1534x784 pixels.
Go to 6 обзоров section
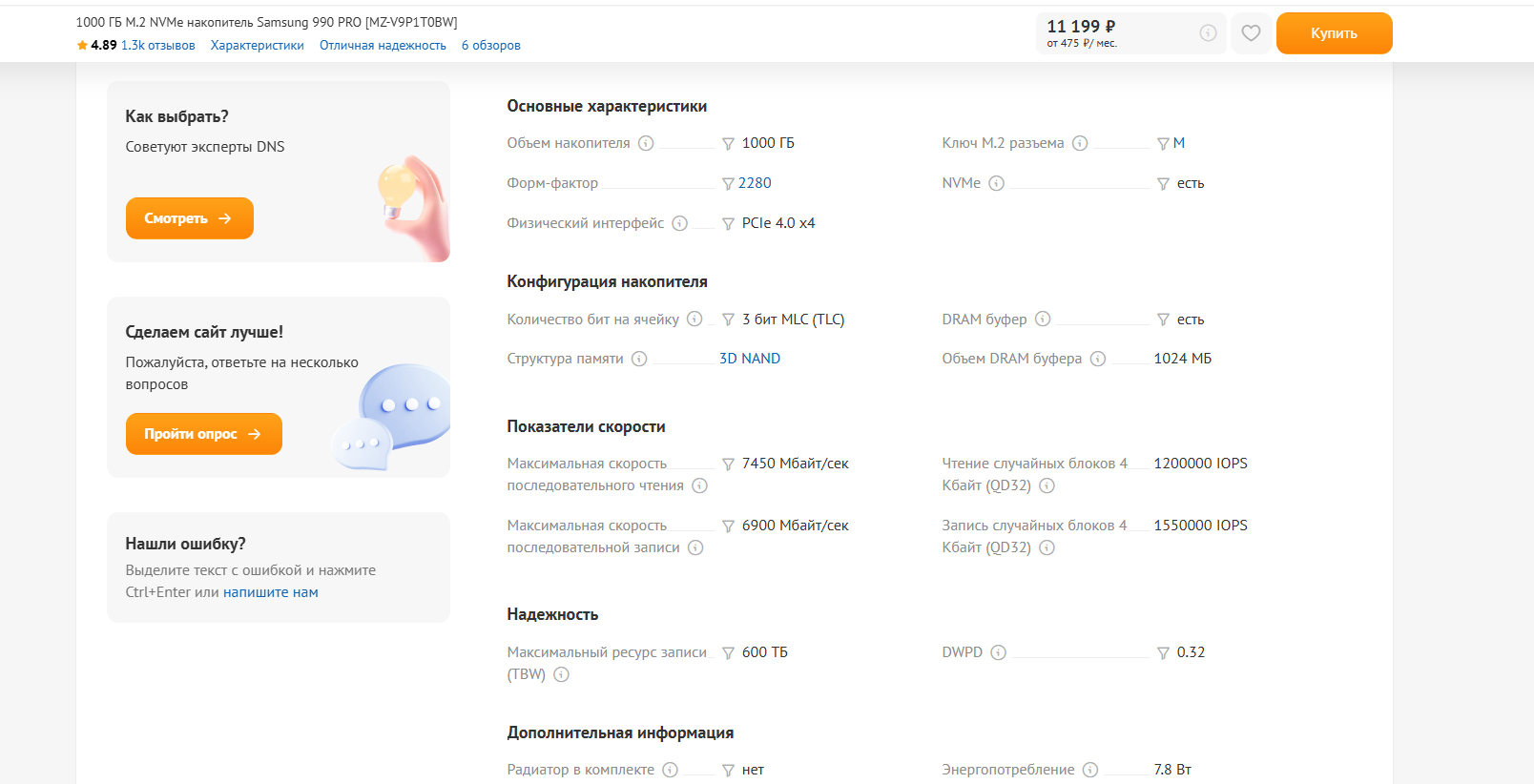pyautogui.click(x=490, y=46)
